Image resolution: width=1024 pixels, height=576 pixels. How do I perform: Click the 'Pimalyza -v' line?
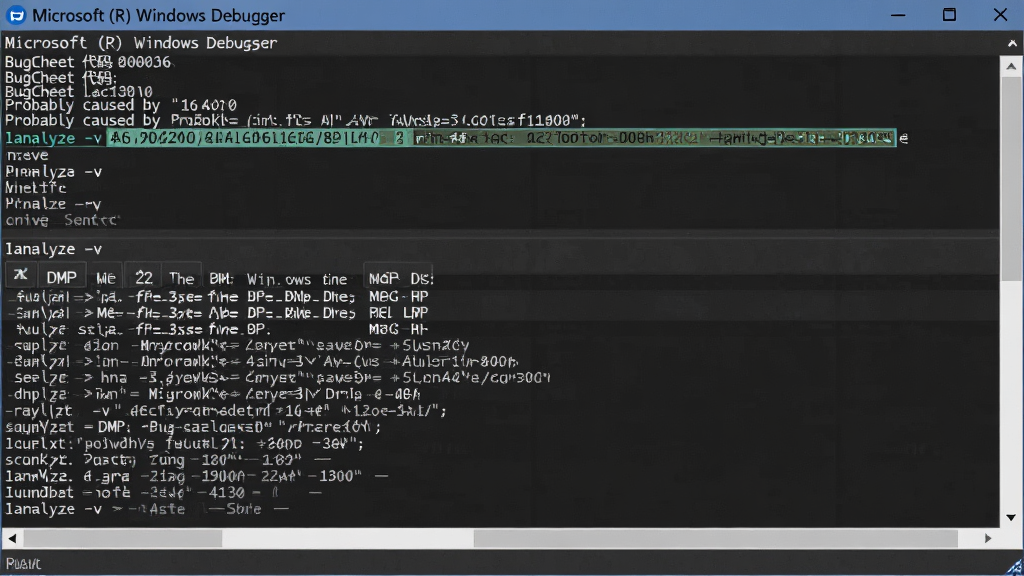[x=54, y=172]
